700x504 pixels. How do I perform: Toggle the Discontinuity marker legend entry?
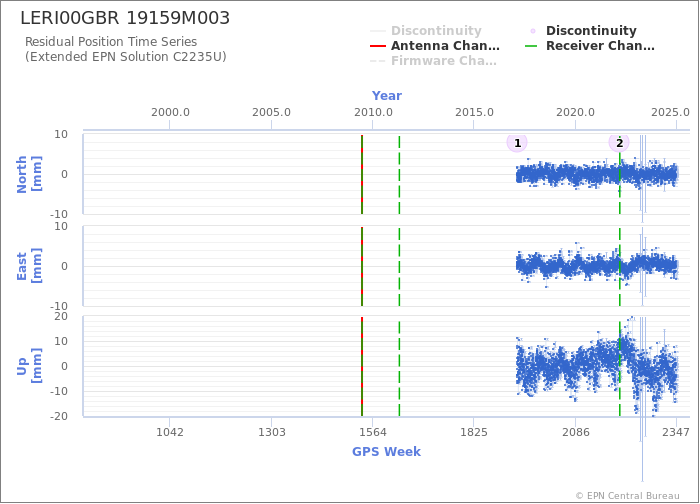581,30
